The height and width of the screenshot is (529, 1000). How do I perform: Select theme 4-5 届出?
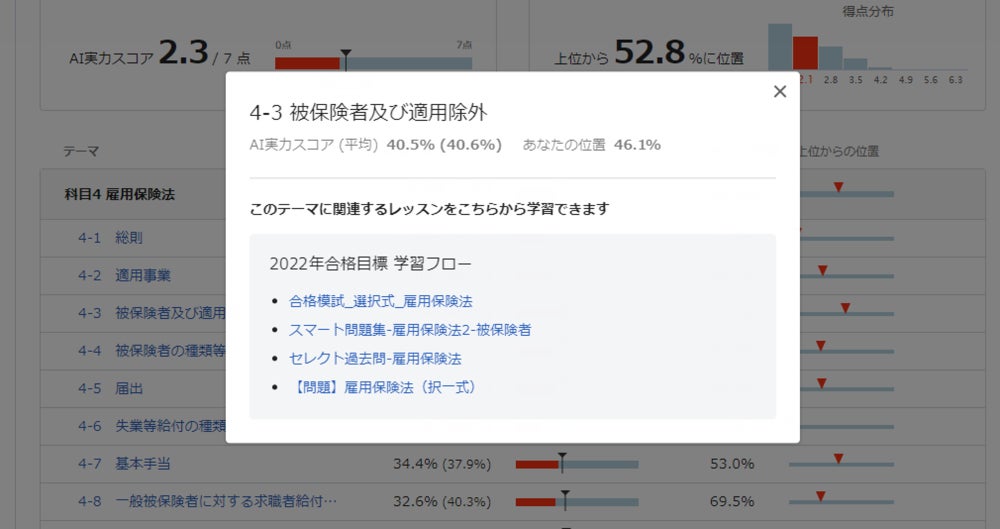(x=129, y=388)
